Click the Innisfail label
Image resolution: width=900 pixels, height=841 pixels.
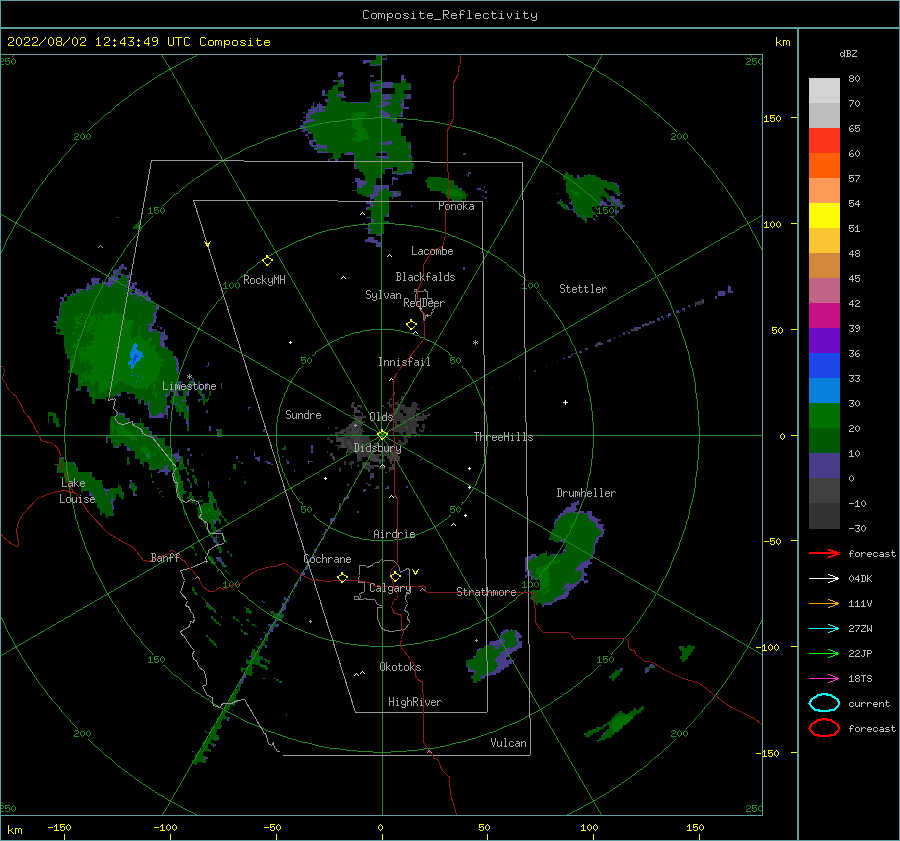[404, 362]
